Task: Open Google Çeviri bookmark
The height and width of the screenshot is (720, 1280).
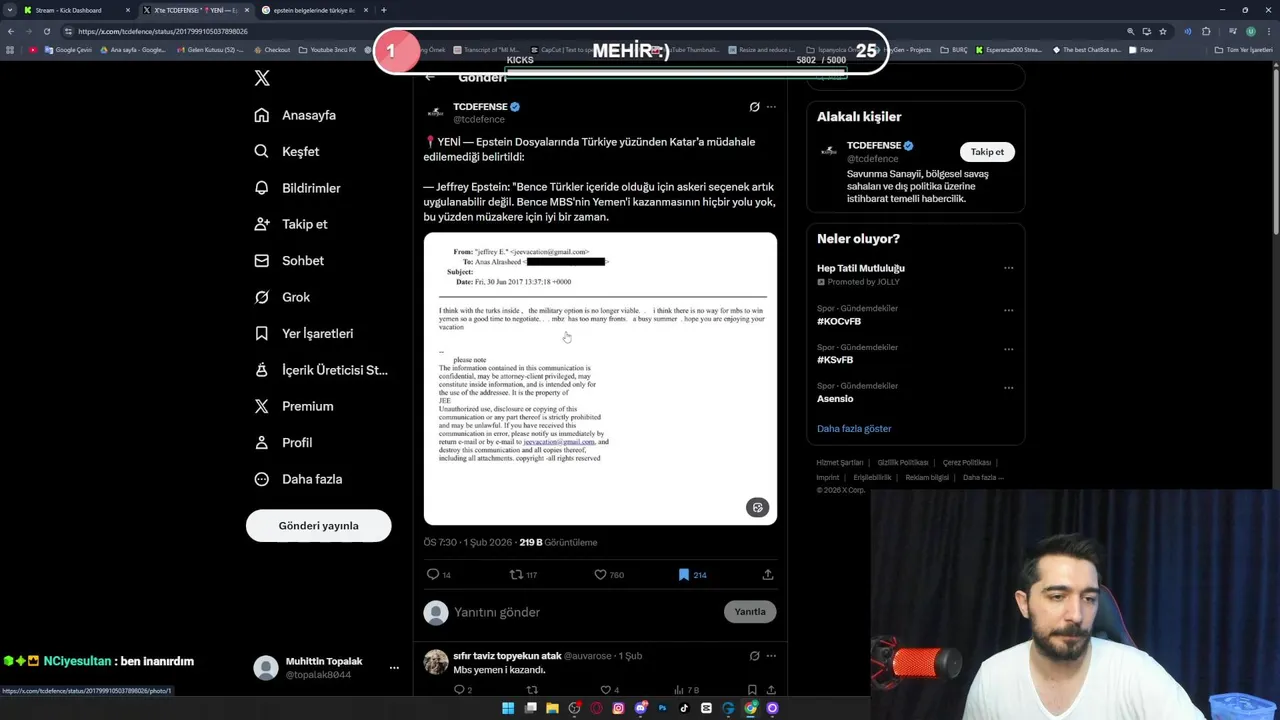Action: pos(68,49)
